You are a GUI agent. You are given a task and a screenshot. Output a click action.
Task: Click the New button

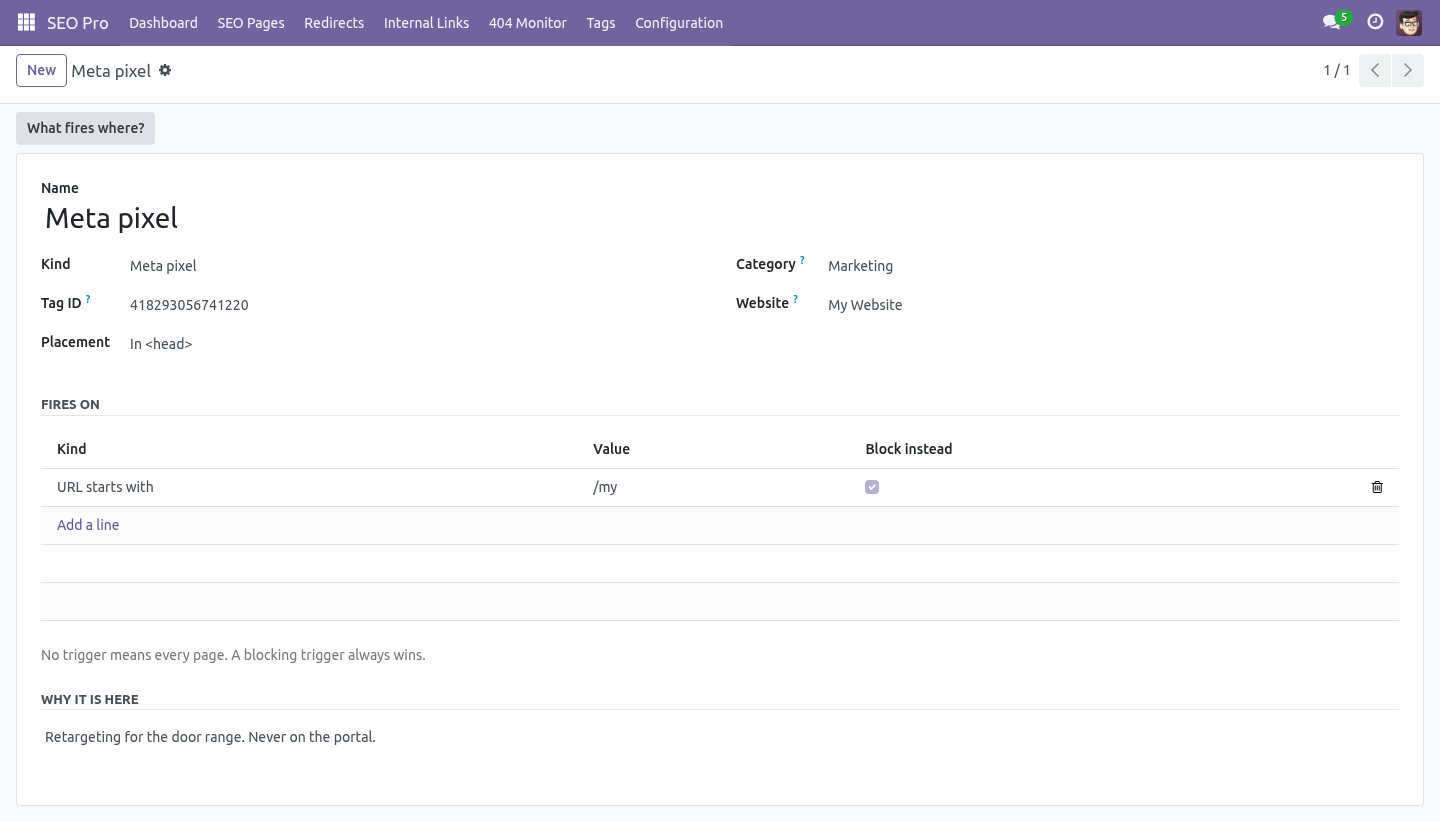[41, 70]
